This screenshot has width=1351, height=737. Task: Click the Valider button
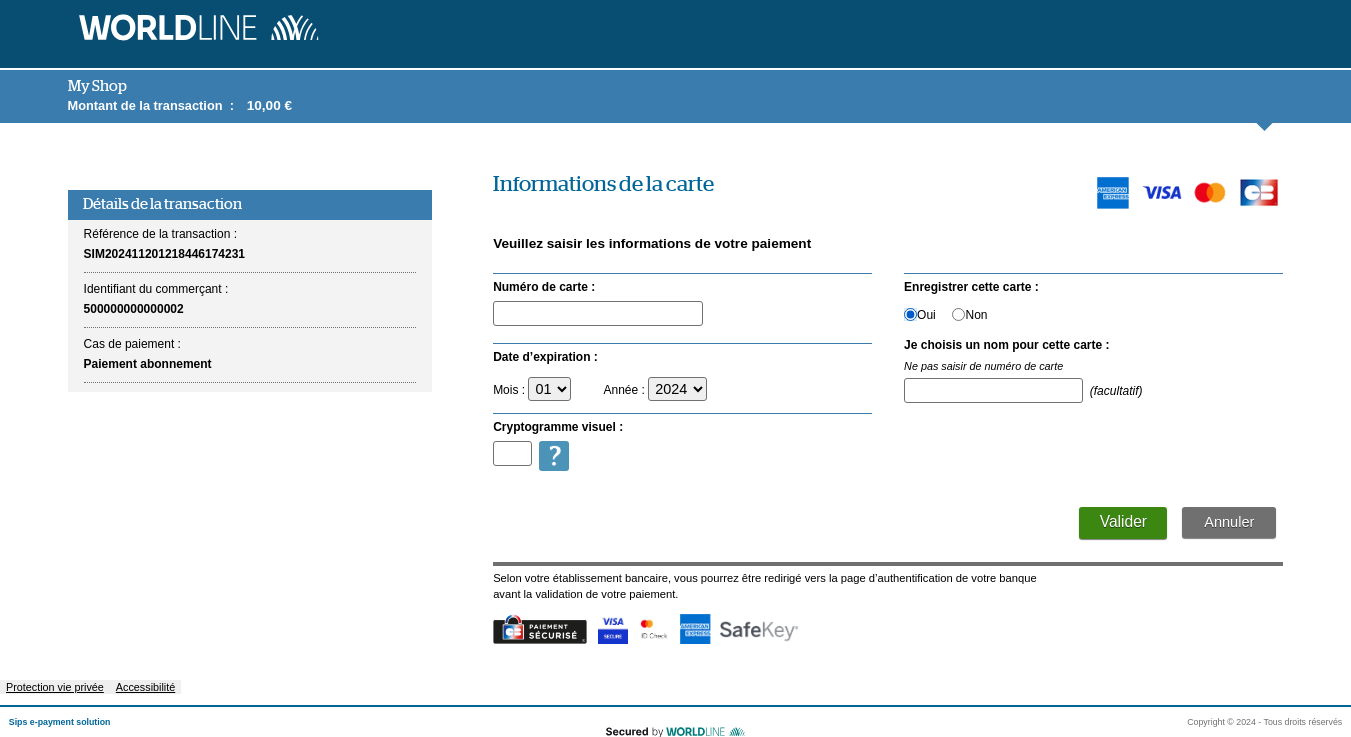point(1123,523)
